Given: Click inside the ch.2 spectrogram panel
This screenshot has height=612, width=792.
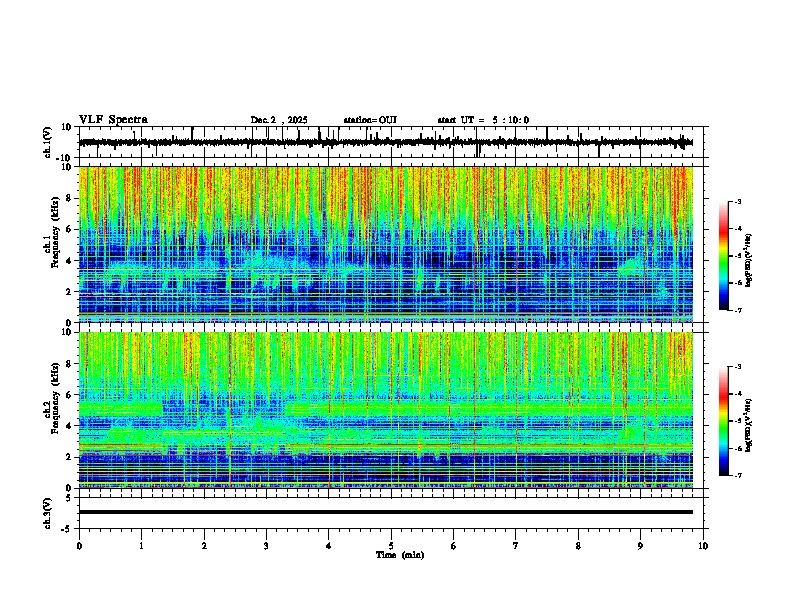Looking at the screenshot, I should point(385,410).
